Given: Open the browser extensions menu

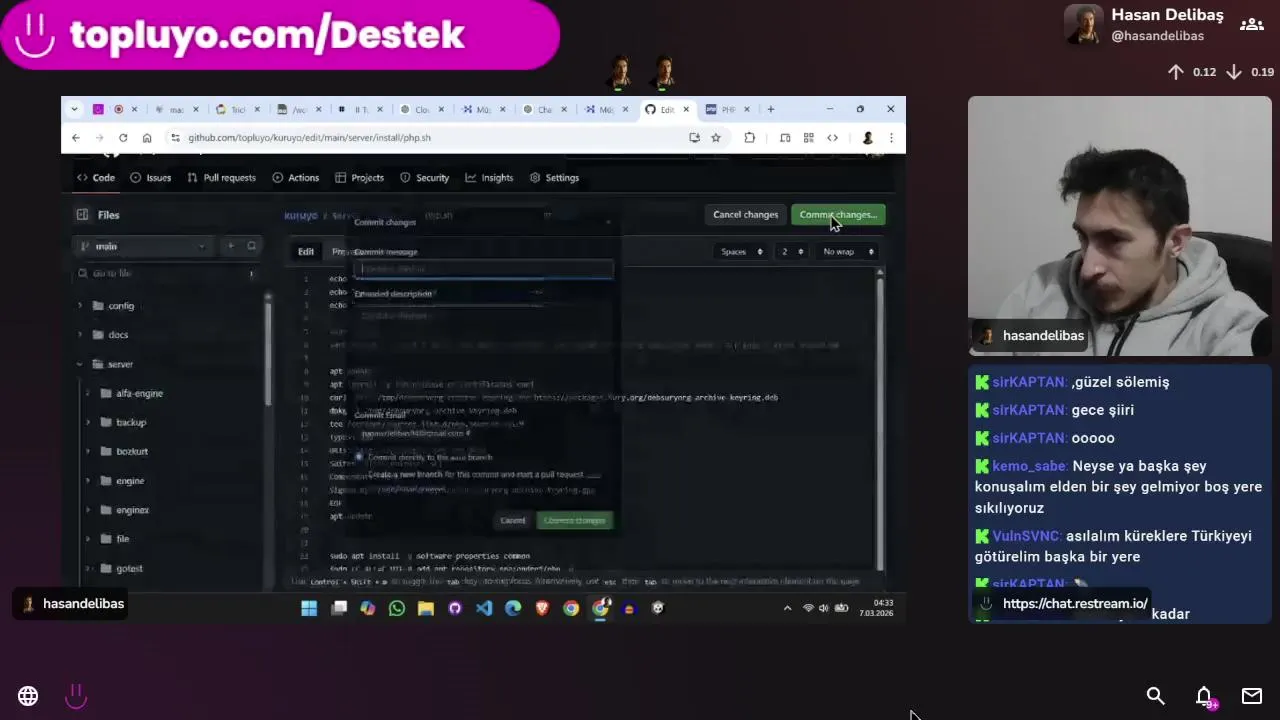Looking at the screenshot, I should pos(749,138).
